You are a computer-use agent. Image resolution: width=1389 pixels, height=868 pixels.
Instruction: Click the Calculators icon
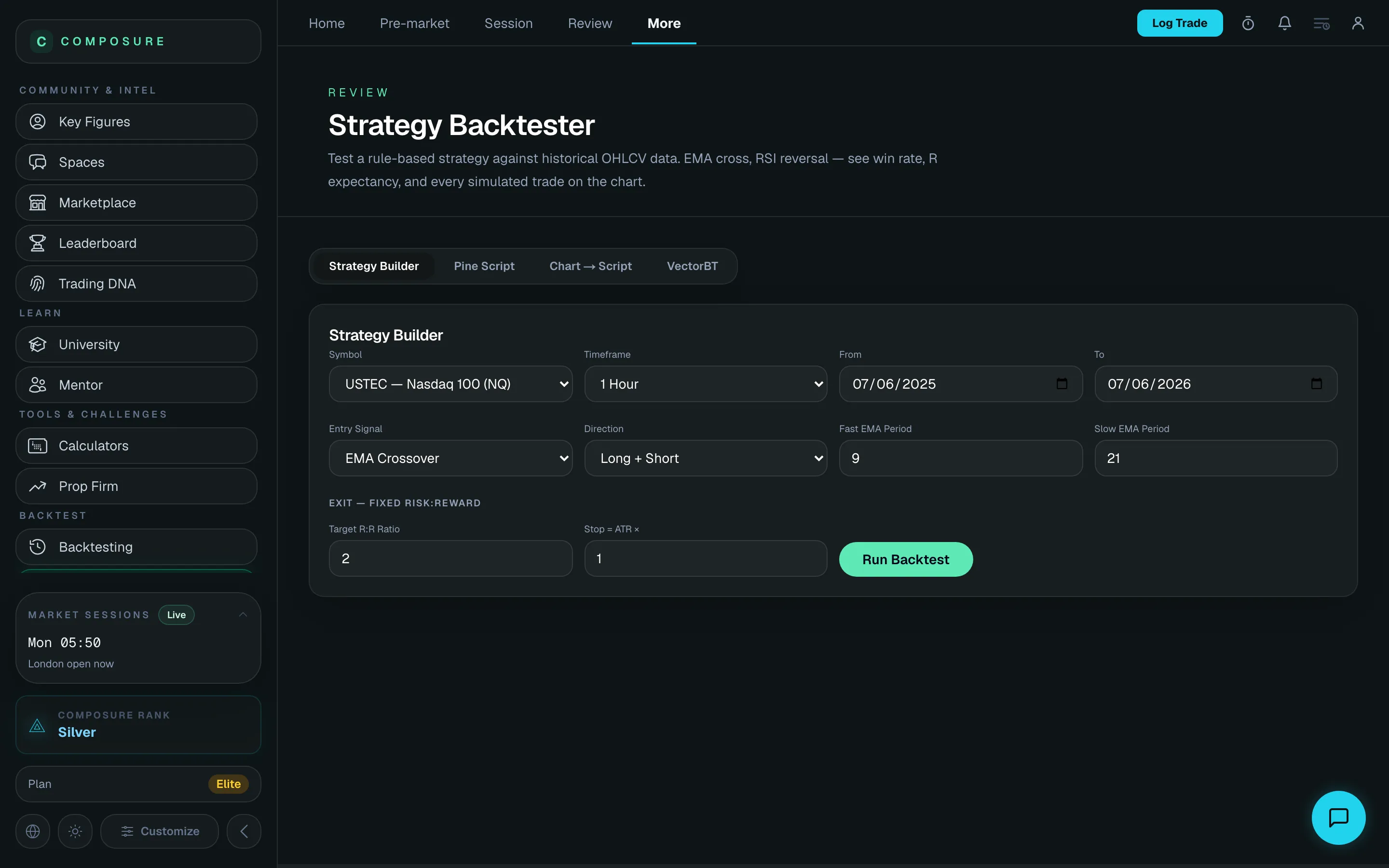coord(38,446)
